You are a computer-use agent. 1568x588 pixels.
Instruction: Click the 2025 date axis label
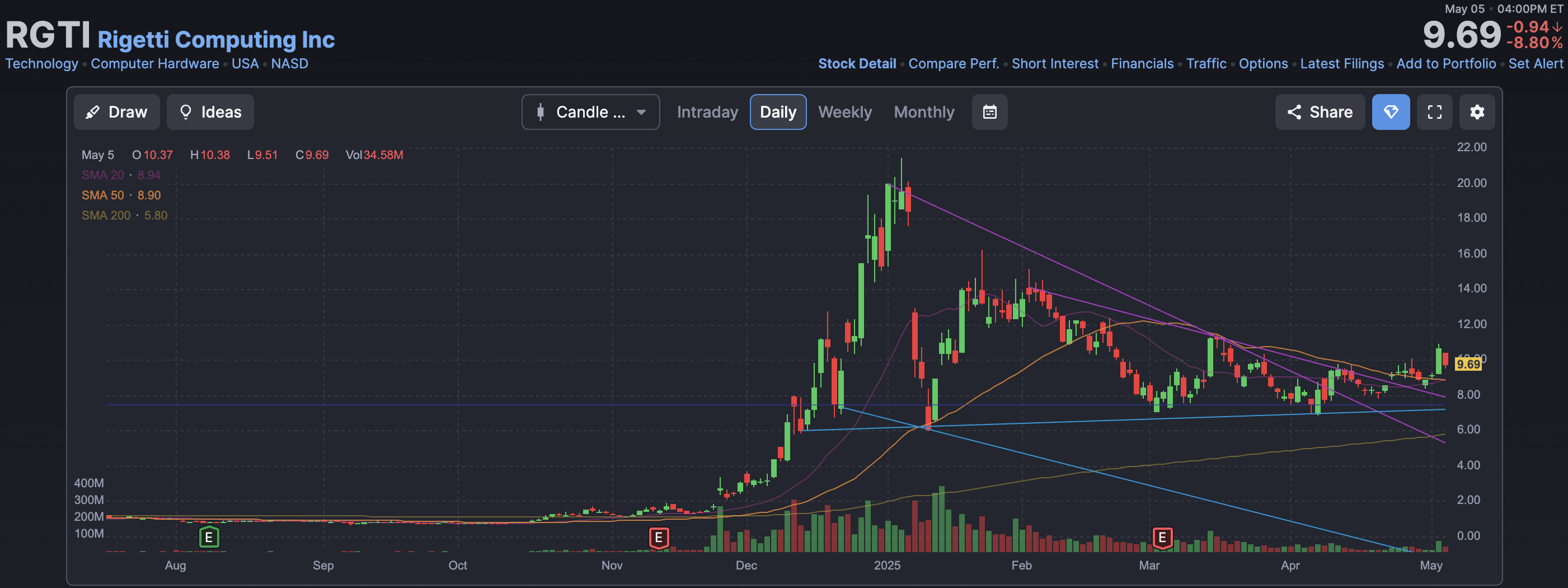point(887,566)
